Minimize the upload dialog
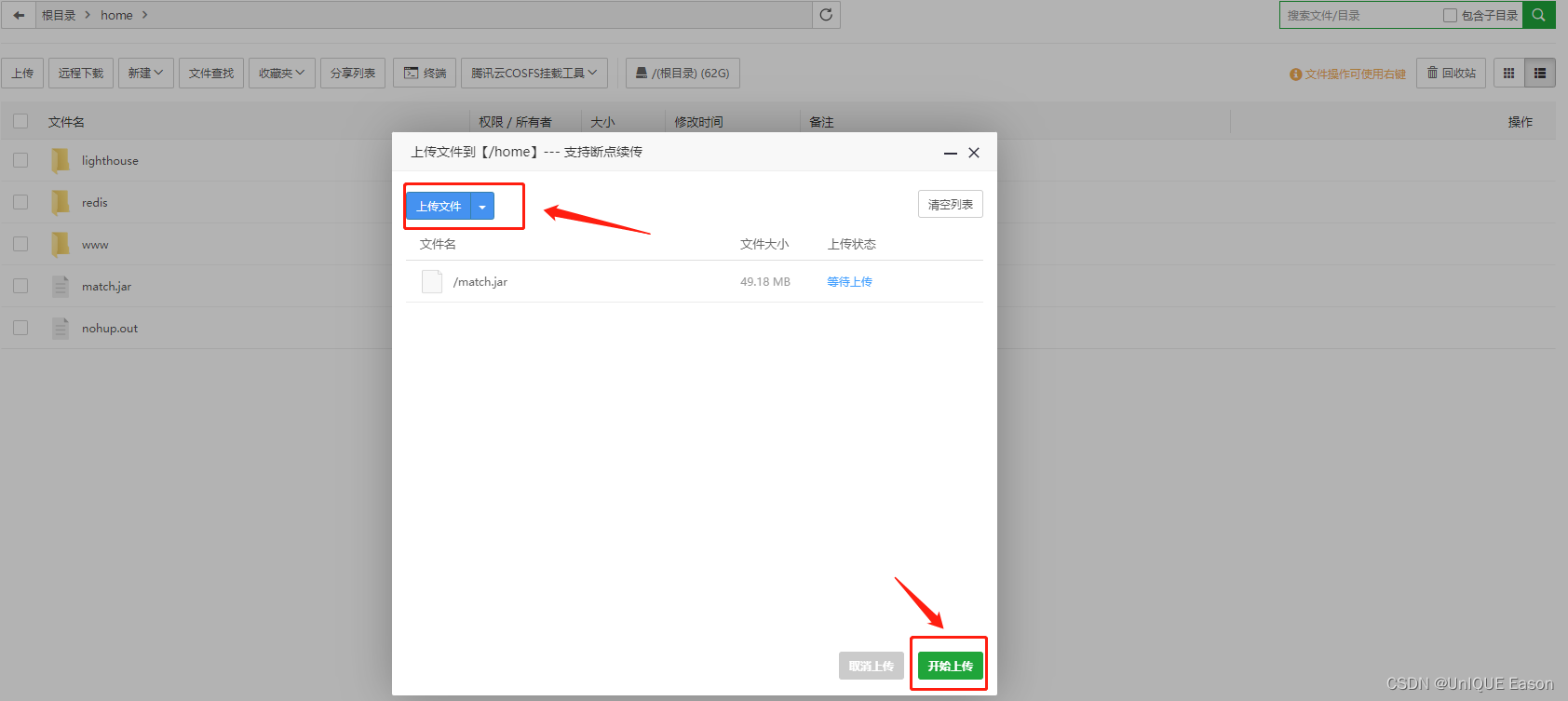The image size is (1568, 701). point(951,153)
